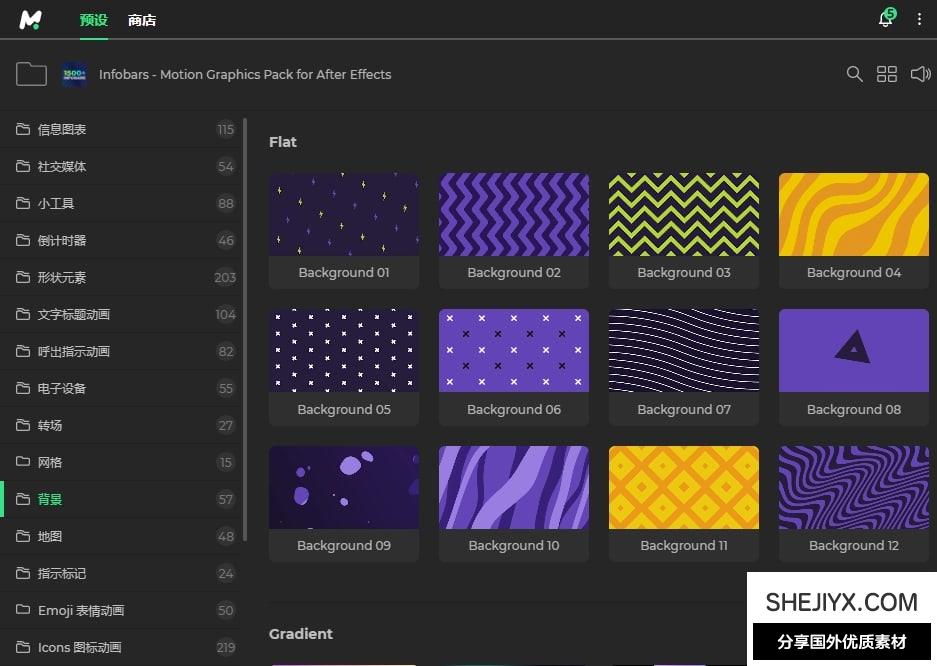
Task: Open the Emoji 表情动画 folder
Action: (81, 610)
